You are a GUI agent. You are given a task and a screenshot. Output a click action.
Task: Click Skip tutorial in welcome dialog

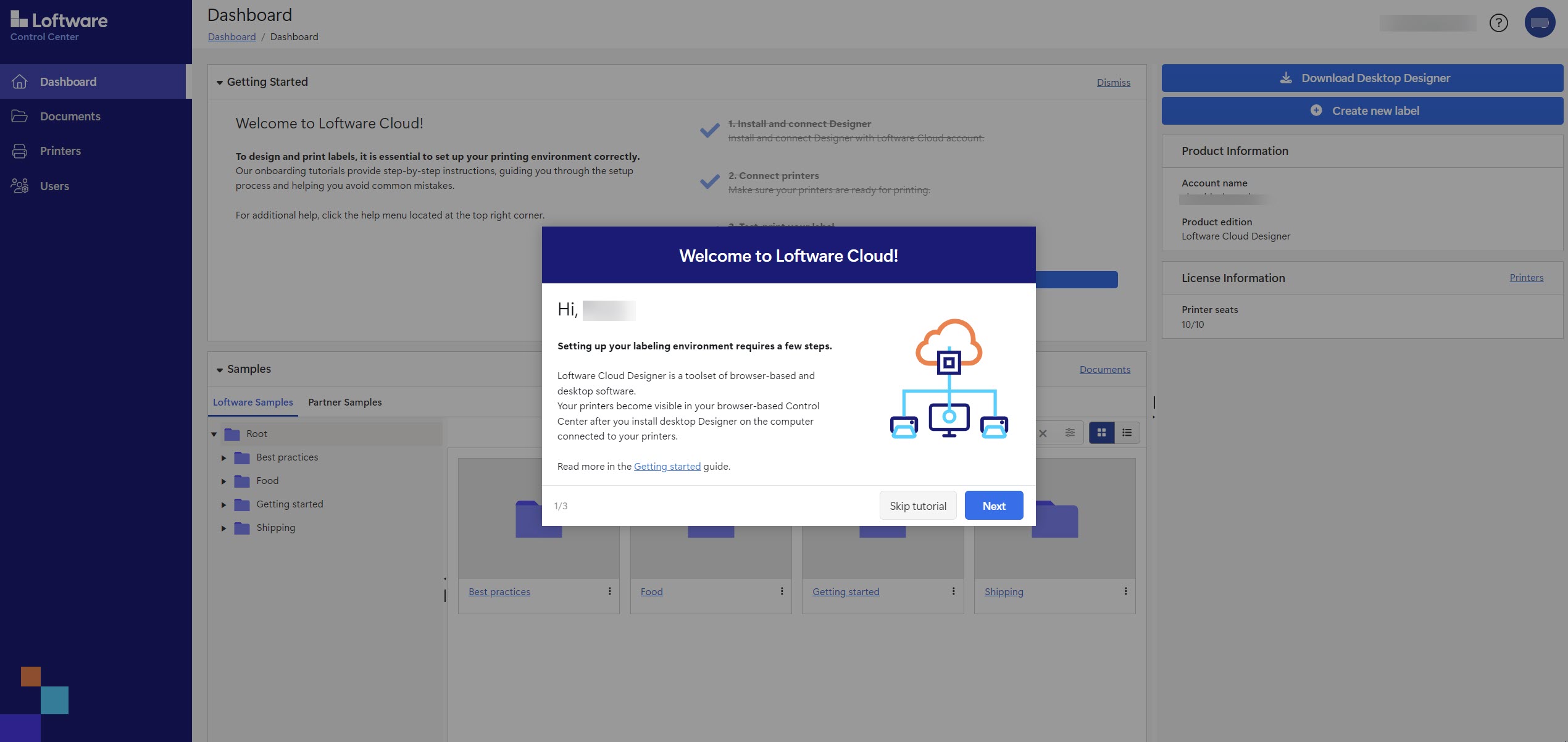tap(917, 506)
